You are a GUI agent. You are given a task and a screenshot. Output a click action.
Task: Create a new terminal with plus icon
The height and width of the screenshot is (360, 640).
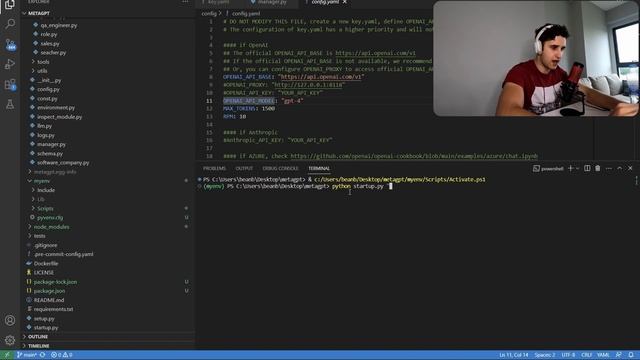[571, 168]
